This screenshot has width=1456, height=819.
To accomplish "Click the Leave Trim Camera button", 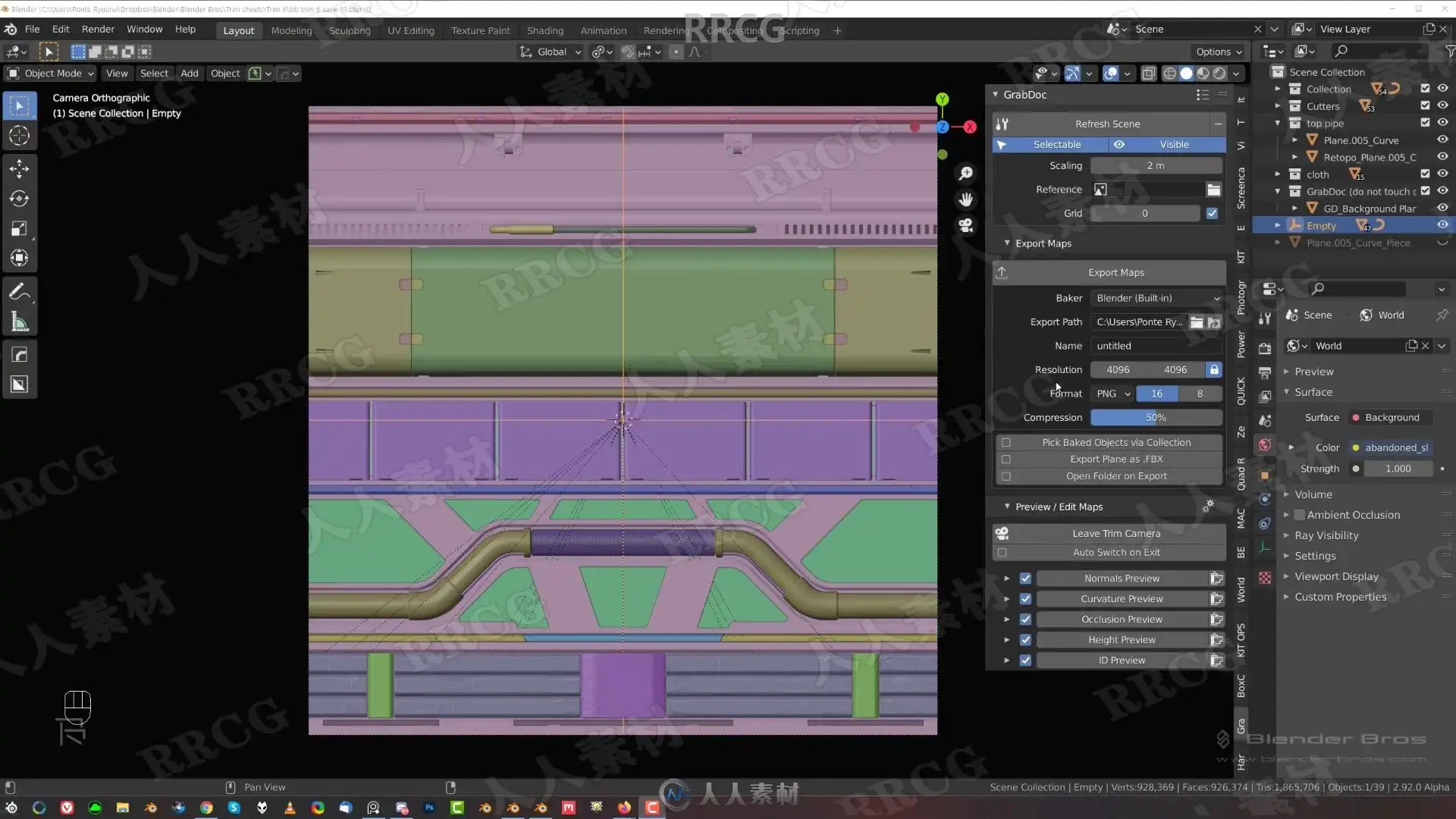I will [1116, 534].
